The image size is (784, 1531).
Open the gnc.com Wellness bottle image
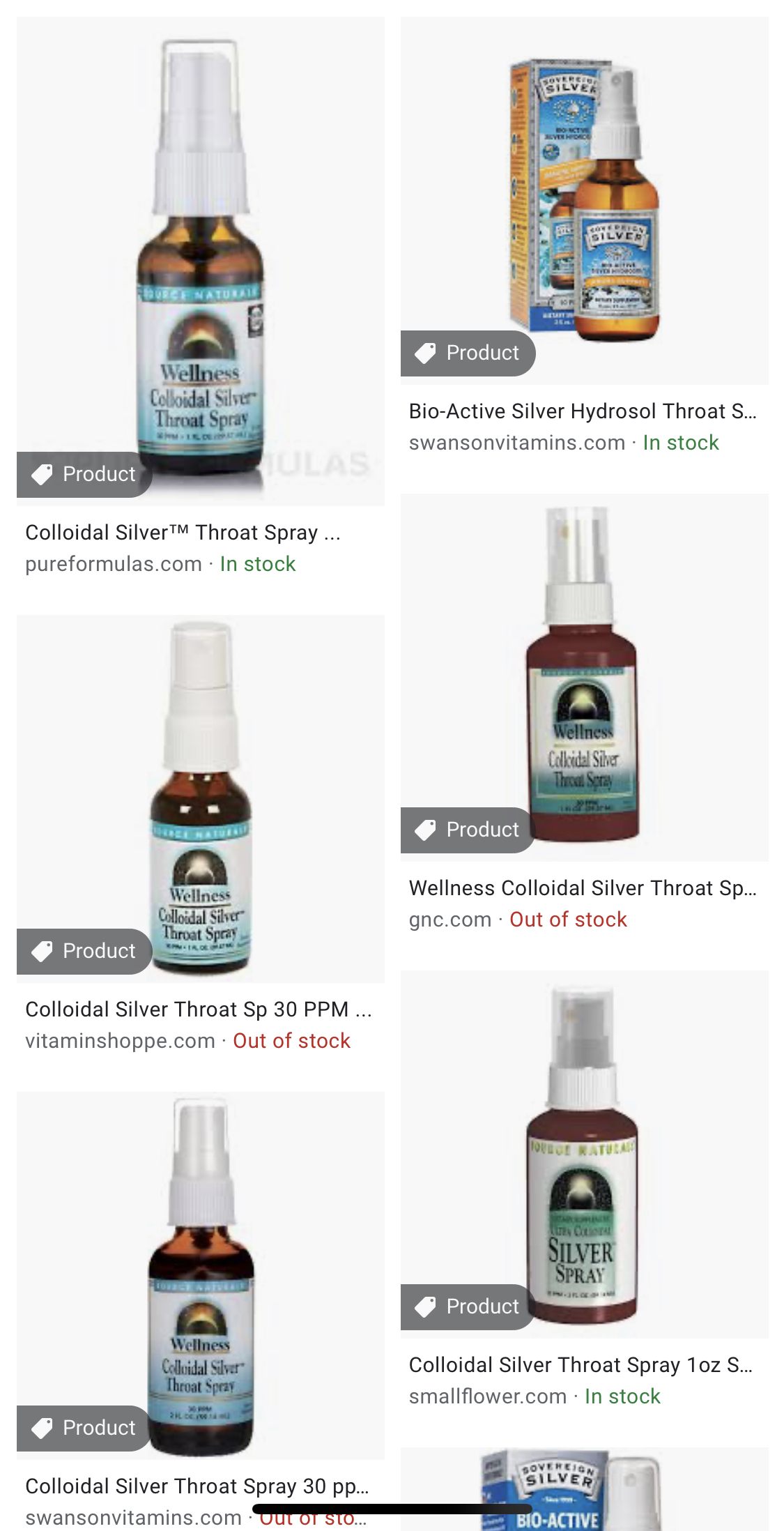tap(585, 678)
